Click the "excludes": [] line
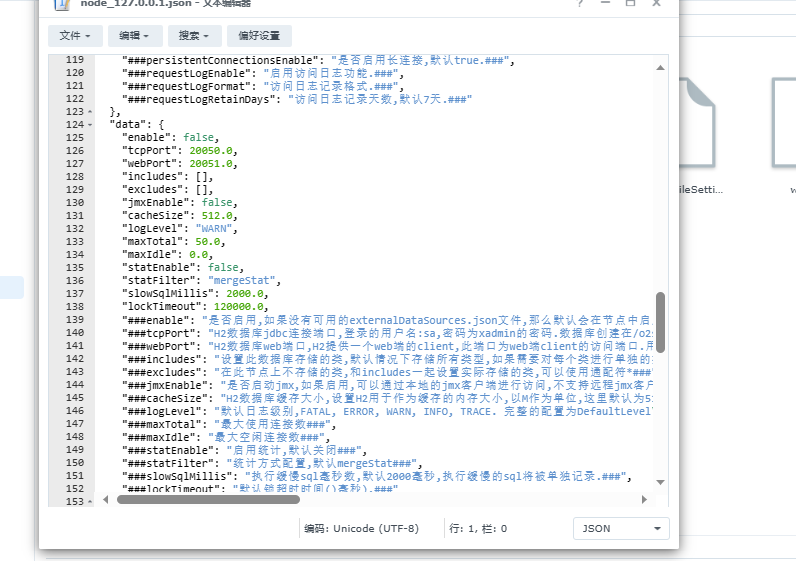This screenshot has width=796, height=561. [x=168, y=190]
